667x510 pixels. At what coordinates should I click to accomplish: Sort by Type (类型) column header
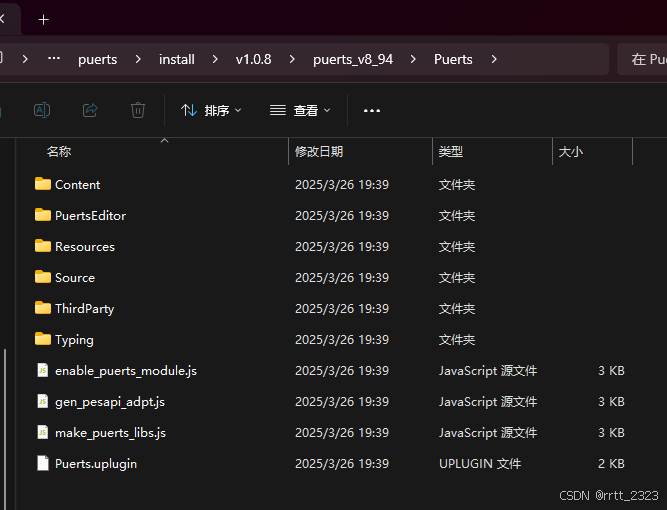(x=451, y=151)
